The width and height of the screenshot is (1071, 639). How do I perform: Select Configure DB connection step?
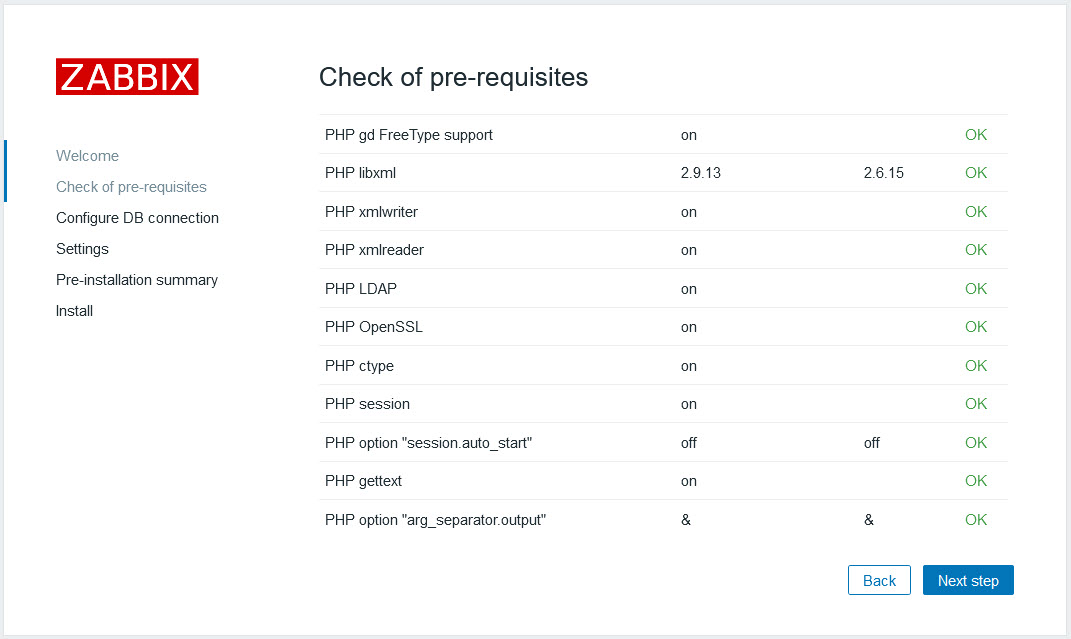pyautogui.click(x=137, y=218)
